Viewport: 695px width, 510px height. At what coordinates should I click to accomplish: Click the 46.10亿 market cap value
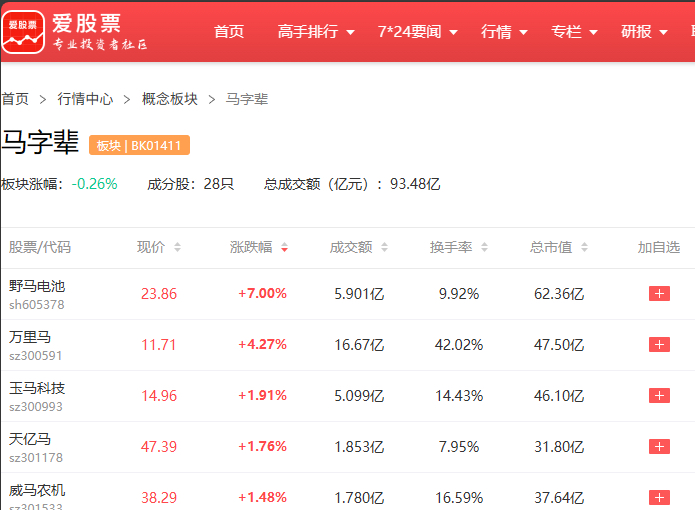point(559,396)
